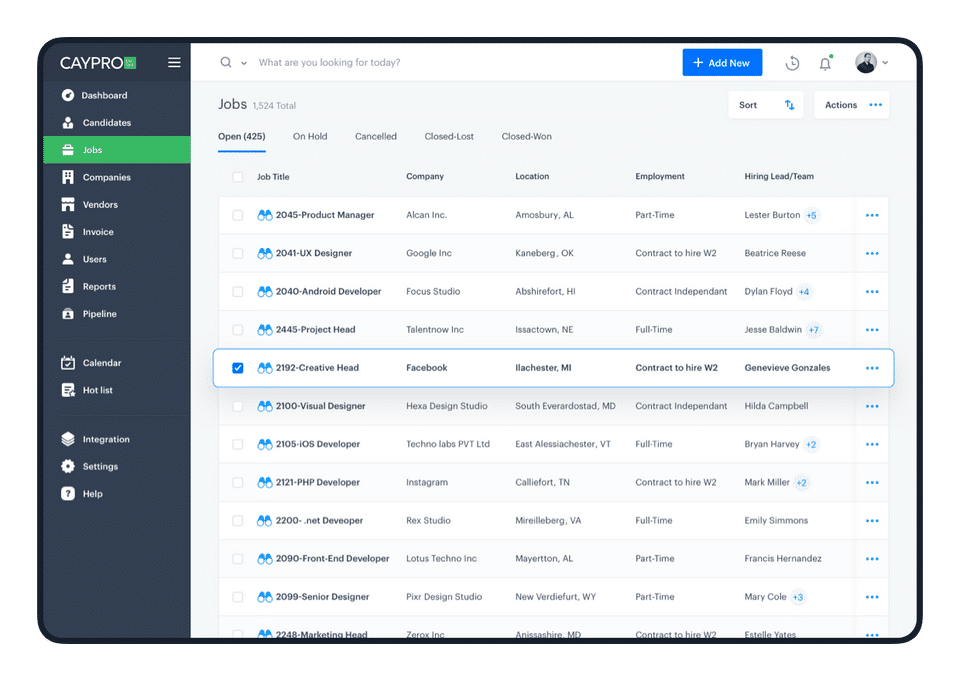Click binoculars icon beside 2200- .net Deveoper
This screenshot has width=960, height=681.
pyautogui.click(x=264, y=521)
